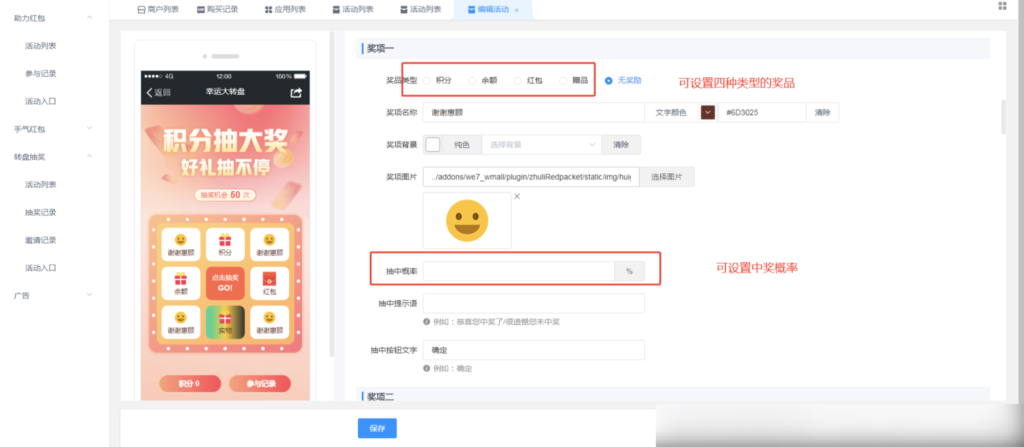
Task: Open 抽奖记录 under 转盘抽奖
Action: point(40,212)
